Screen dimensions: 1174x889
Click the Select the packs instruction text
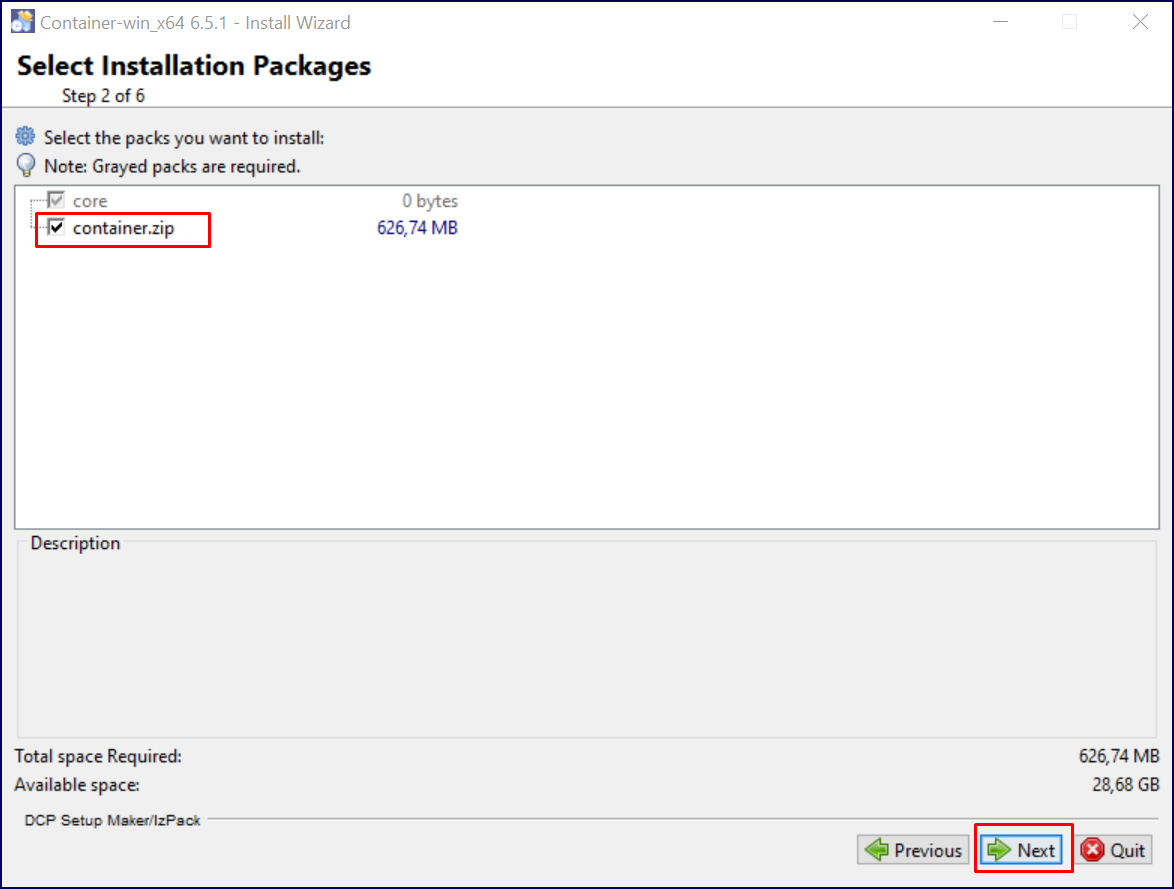(184, 138)
